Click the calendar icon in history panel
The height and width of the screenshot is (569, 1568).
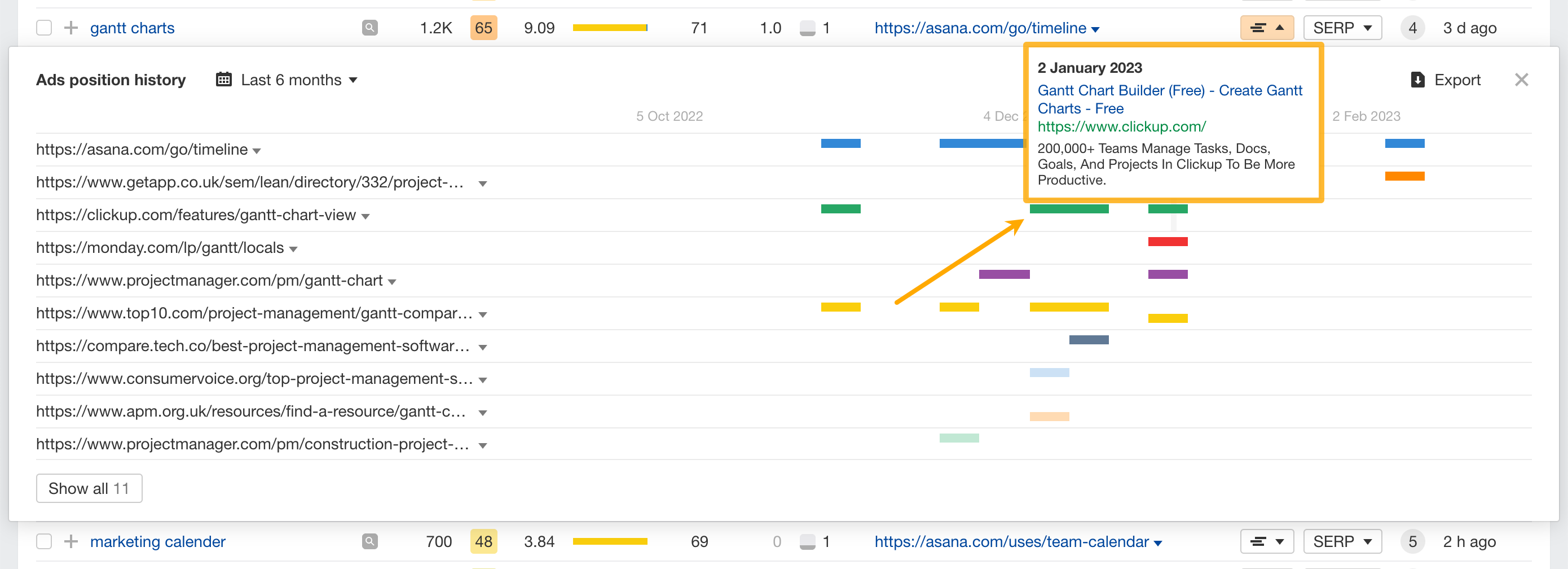(224, 79)
